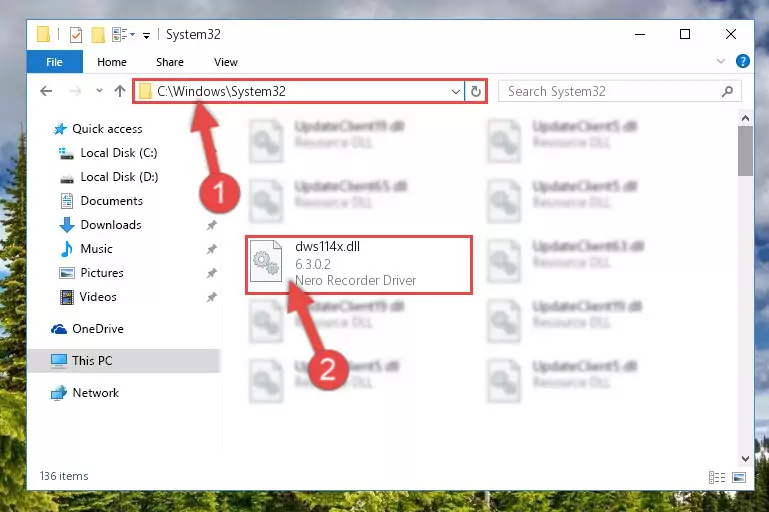
Task: Open Pictures in the navigation pane
Action: [x=102, y=273]
